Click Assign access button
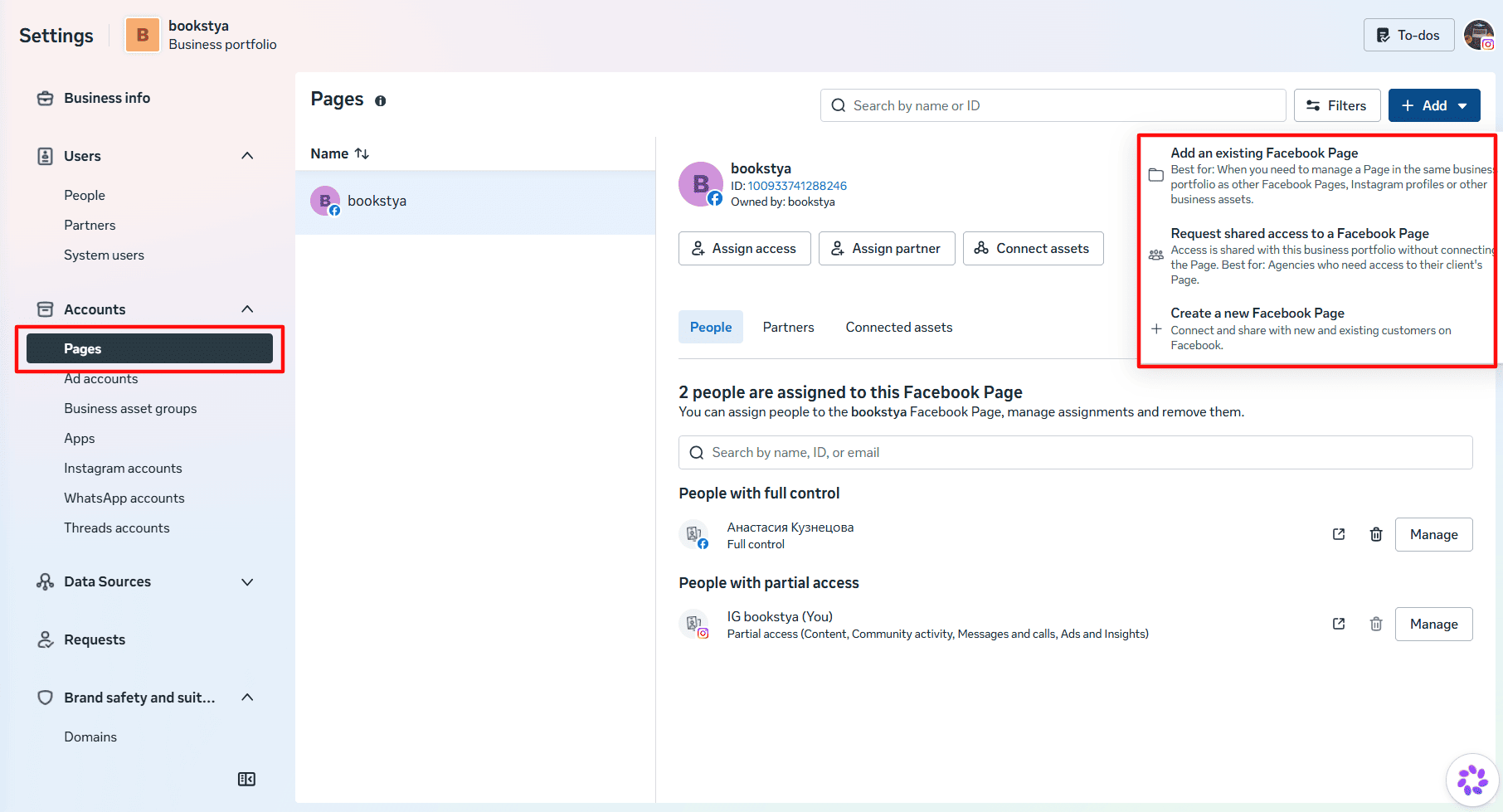Image resolution: width=1503 pixels, height=812 pixels. pyautogui.click(x=744, y=248)
